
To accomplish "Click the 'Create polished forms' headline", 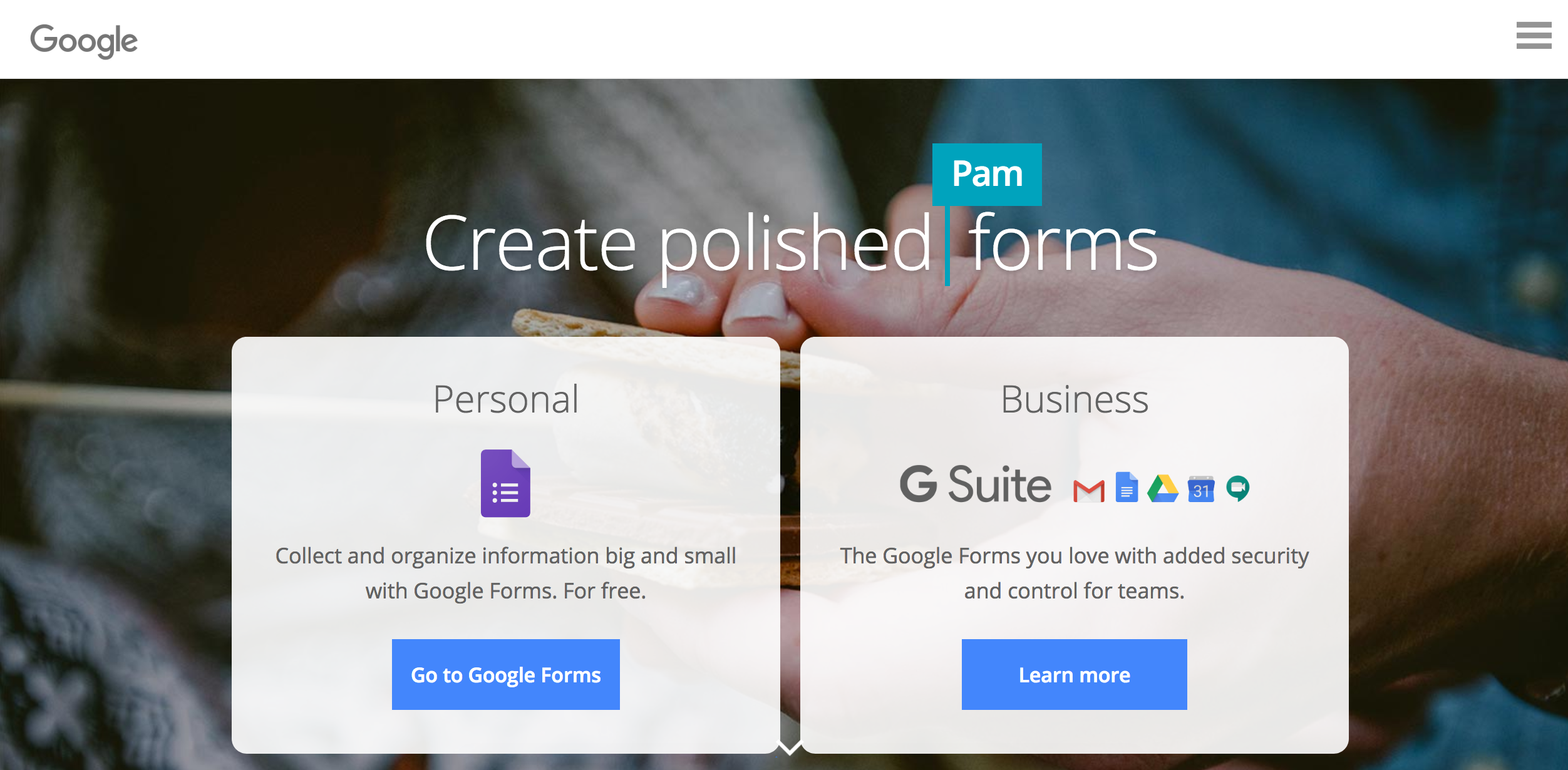I will (790, 244).
